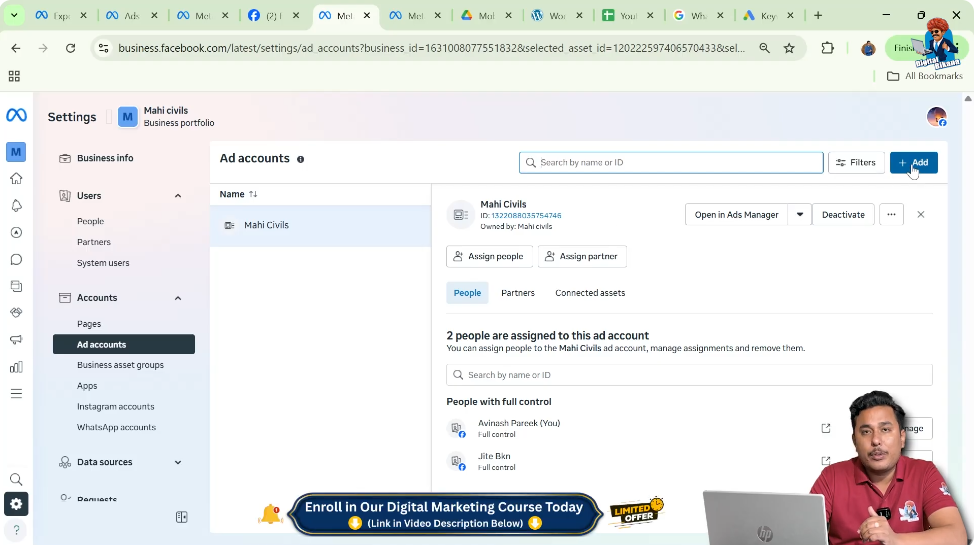The width and height of the screenshot is (976, 545).
Task: Open Apps under Accounts
Action: (x=87, y=386)
